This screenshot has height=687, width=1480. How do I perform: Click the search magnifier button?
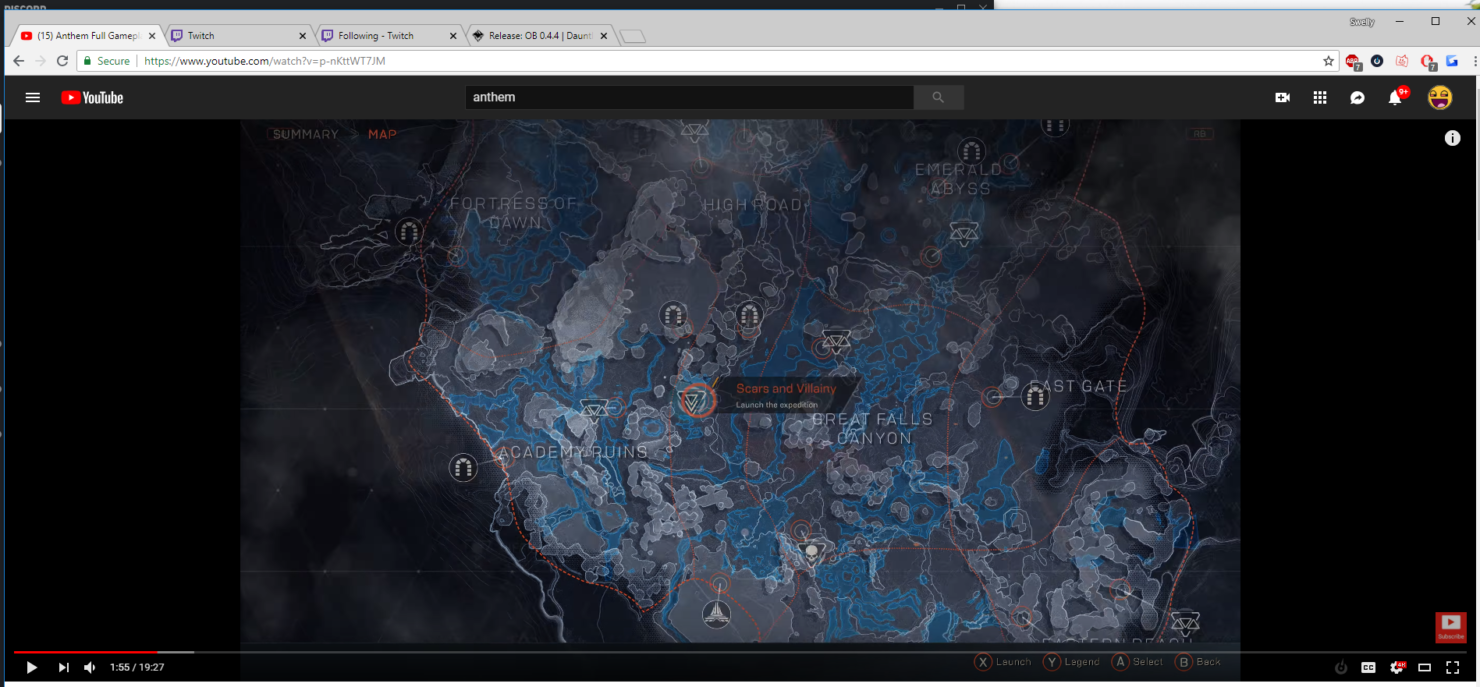point(938,98)
